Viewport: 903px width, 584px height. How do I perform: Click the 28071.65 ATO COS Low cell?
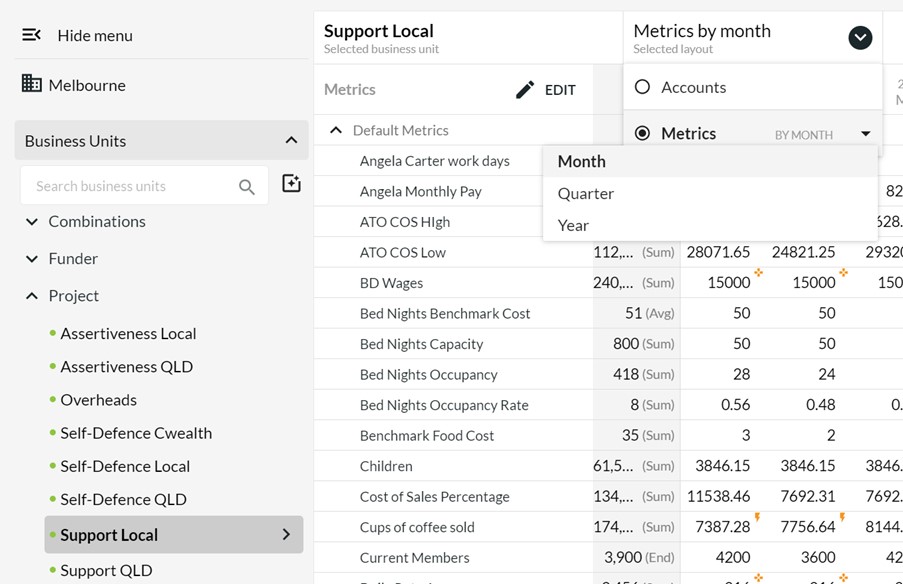[x=718, y=252]
